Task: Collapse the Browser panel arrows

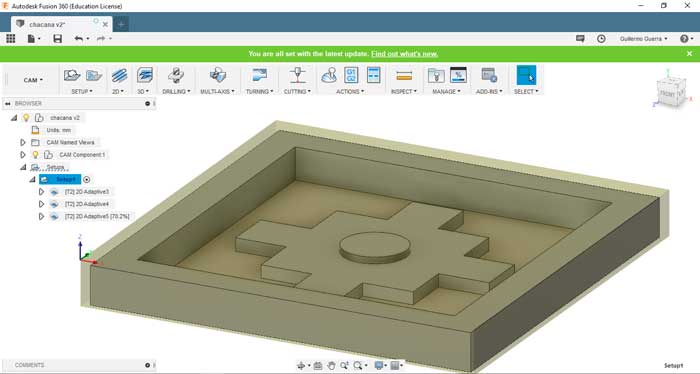Action: (x=7, y=104)
